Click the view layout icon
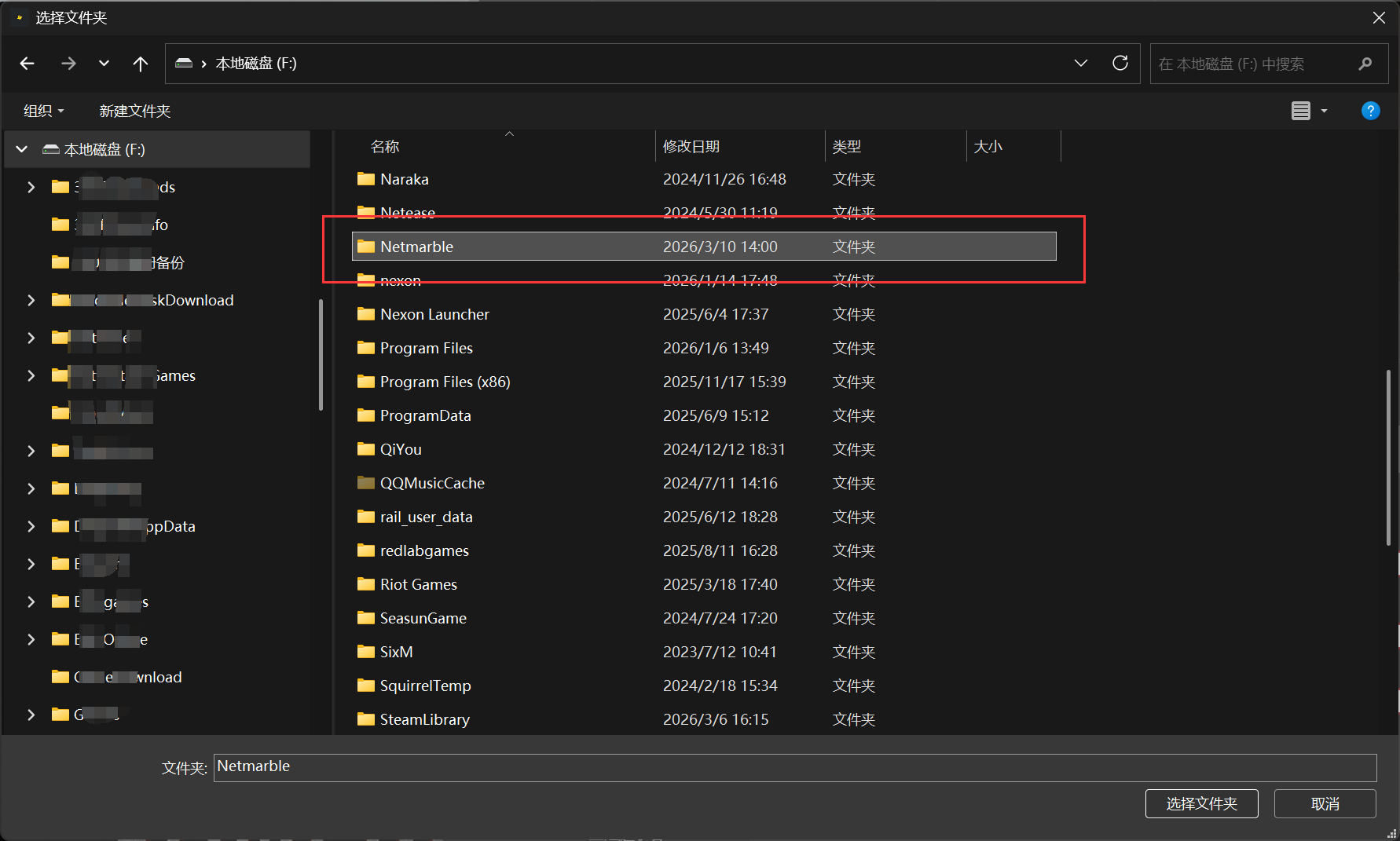This screenshot has height=841, width=1400. click(x=1300, y=111)
